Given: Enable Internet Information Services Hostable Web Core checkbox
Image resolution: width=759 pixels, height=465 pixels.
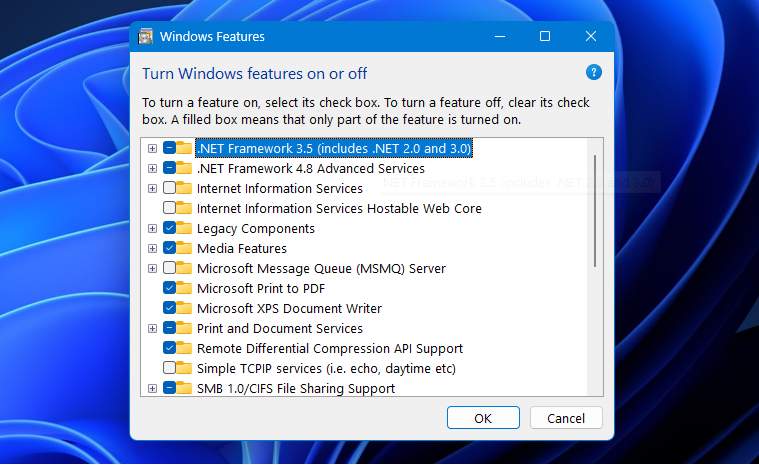Looking at the screenshot, I should click(x=169, y=208).
